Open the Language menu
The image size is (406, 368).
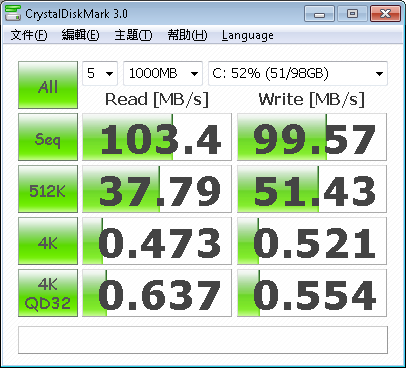(248, 35)
